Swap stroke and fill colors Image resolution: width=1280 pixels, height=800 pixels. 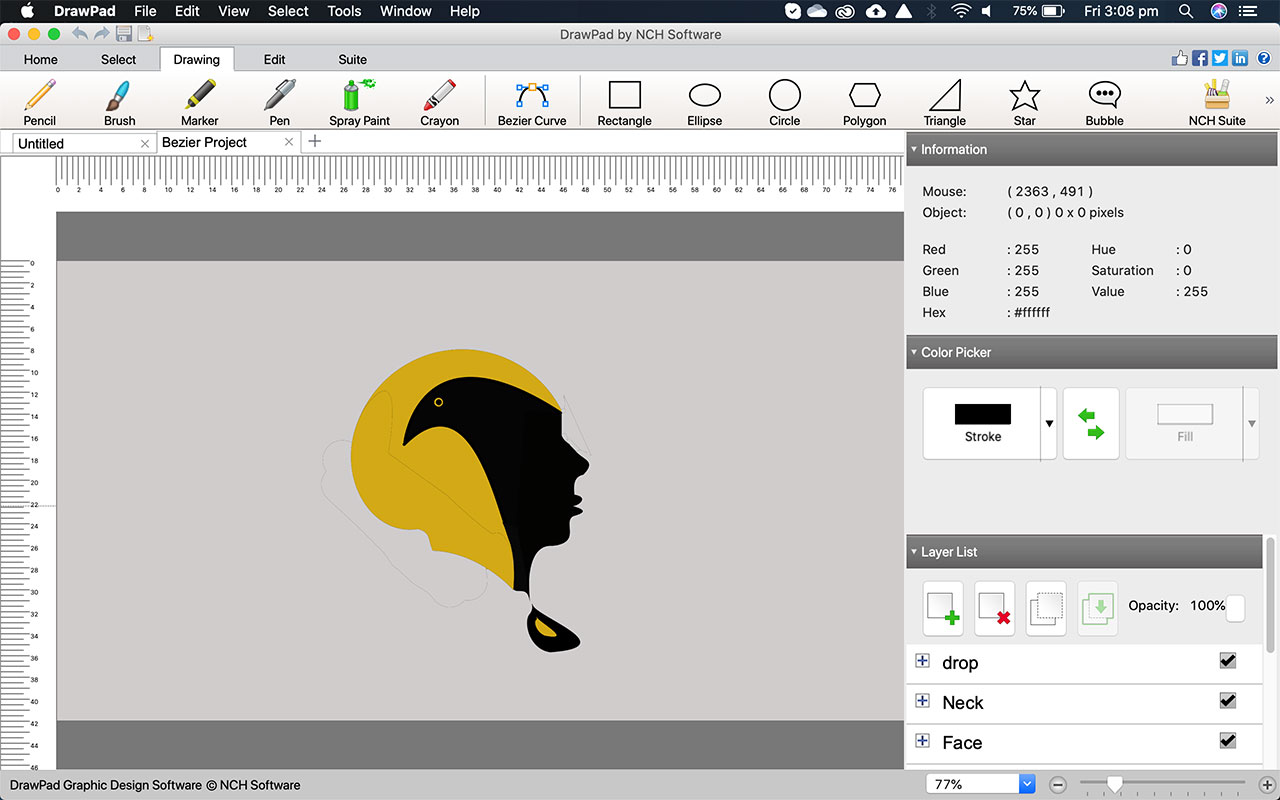point(1091,424)
